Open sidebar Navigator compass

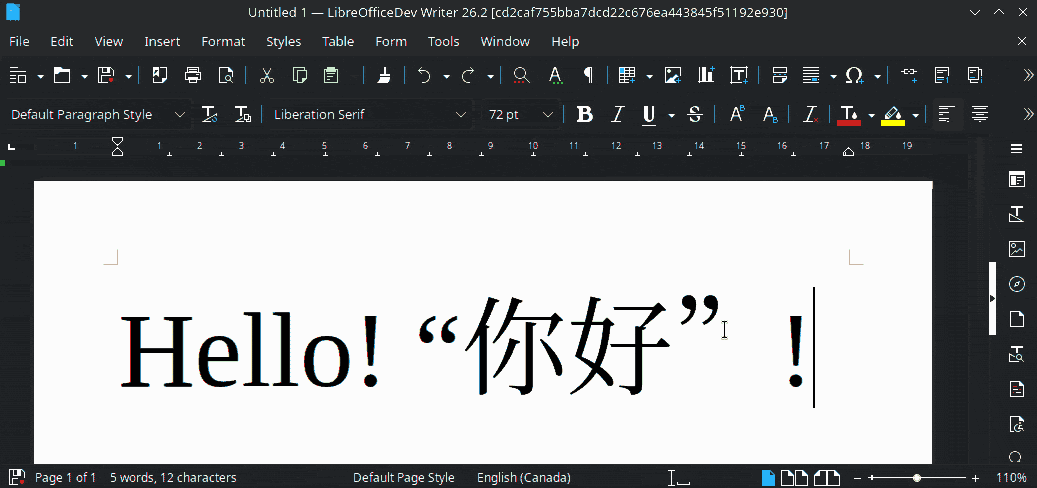1016,284
